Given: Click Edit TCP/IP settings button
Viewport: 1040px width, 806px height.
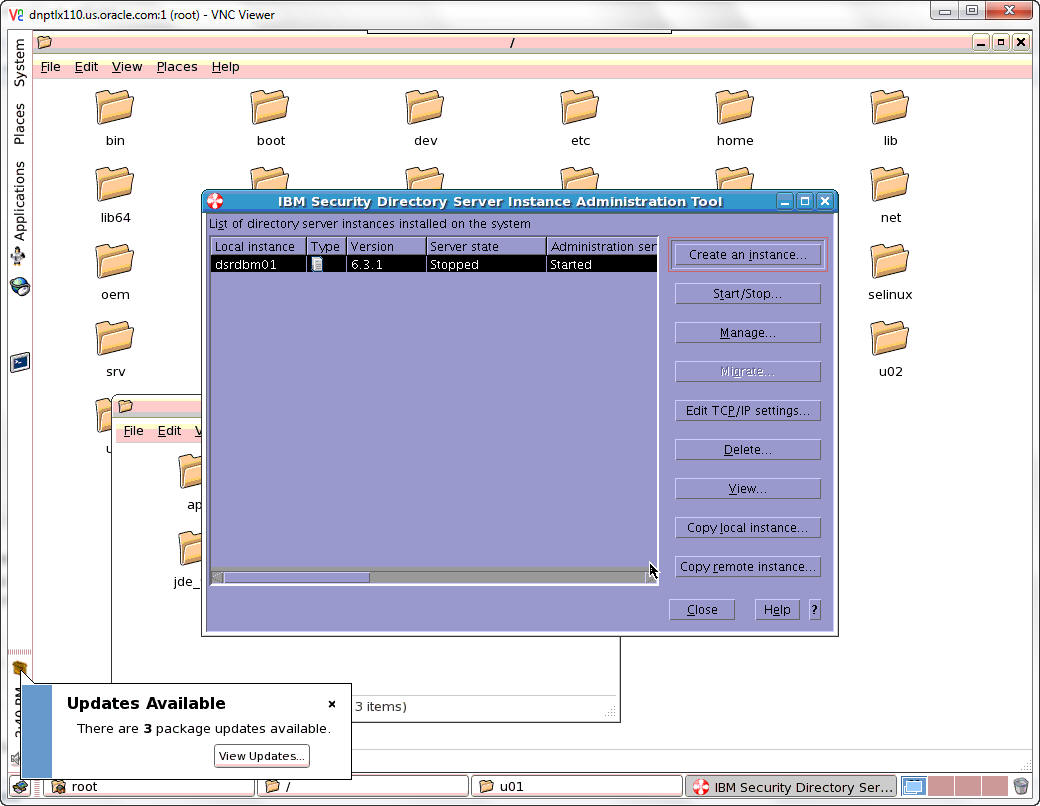Looking at the screenshot, I should coord(748,411).
